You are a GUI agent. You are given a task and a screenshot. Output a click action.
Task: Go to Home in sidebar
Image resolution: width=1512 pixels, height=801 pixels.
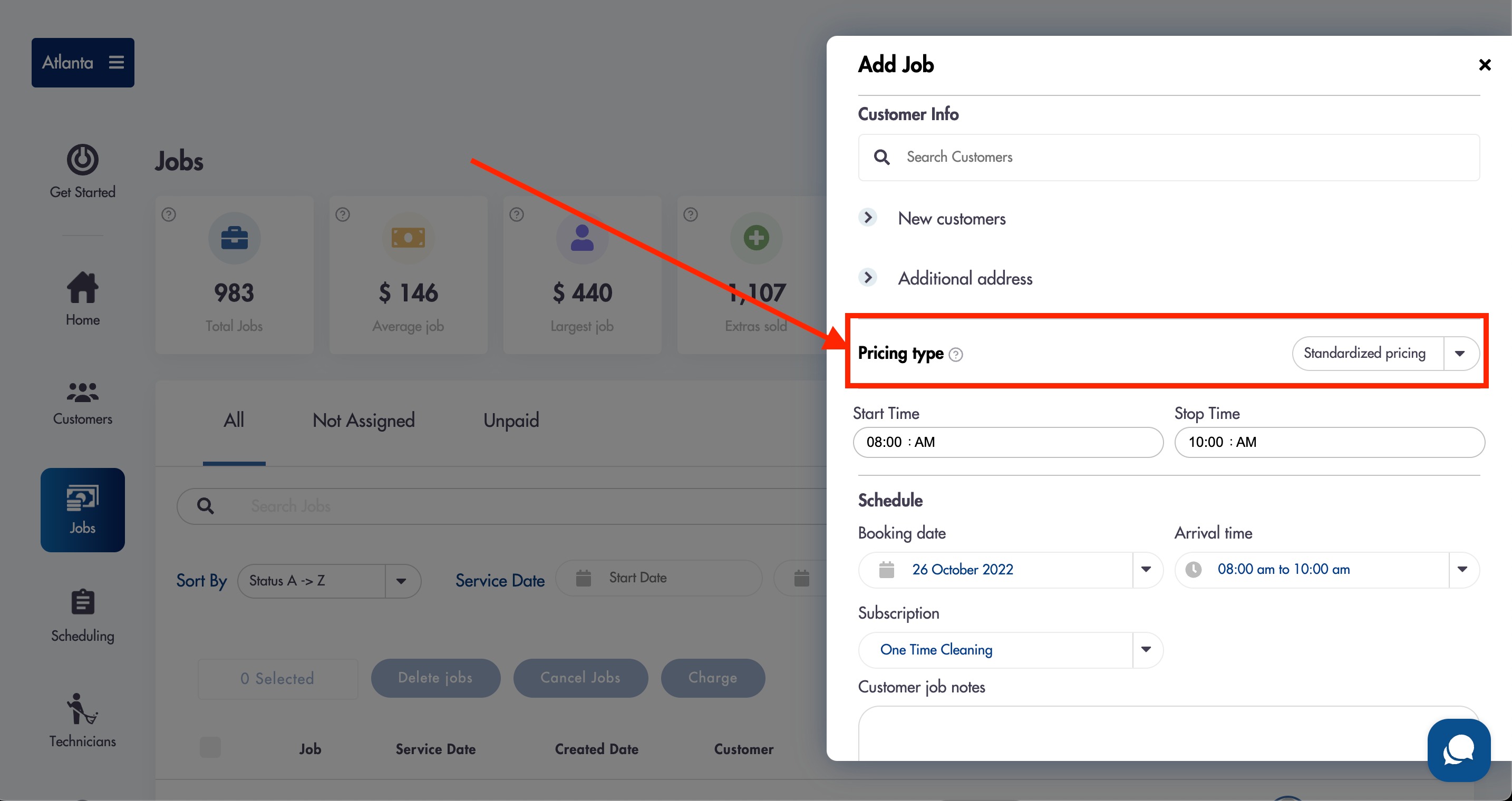[82, 299]
